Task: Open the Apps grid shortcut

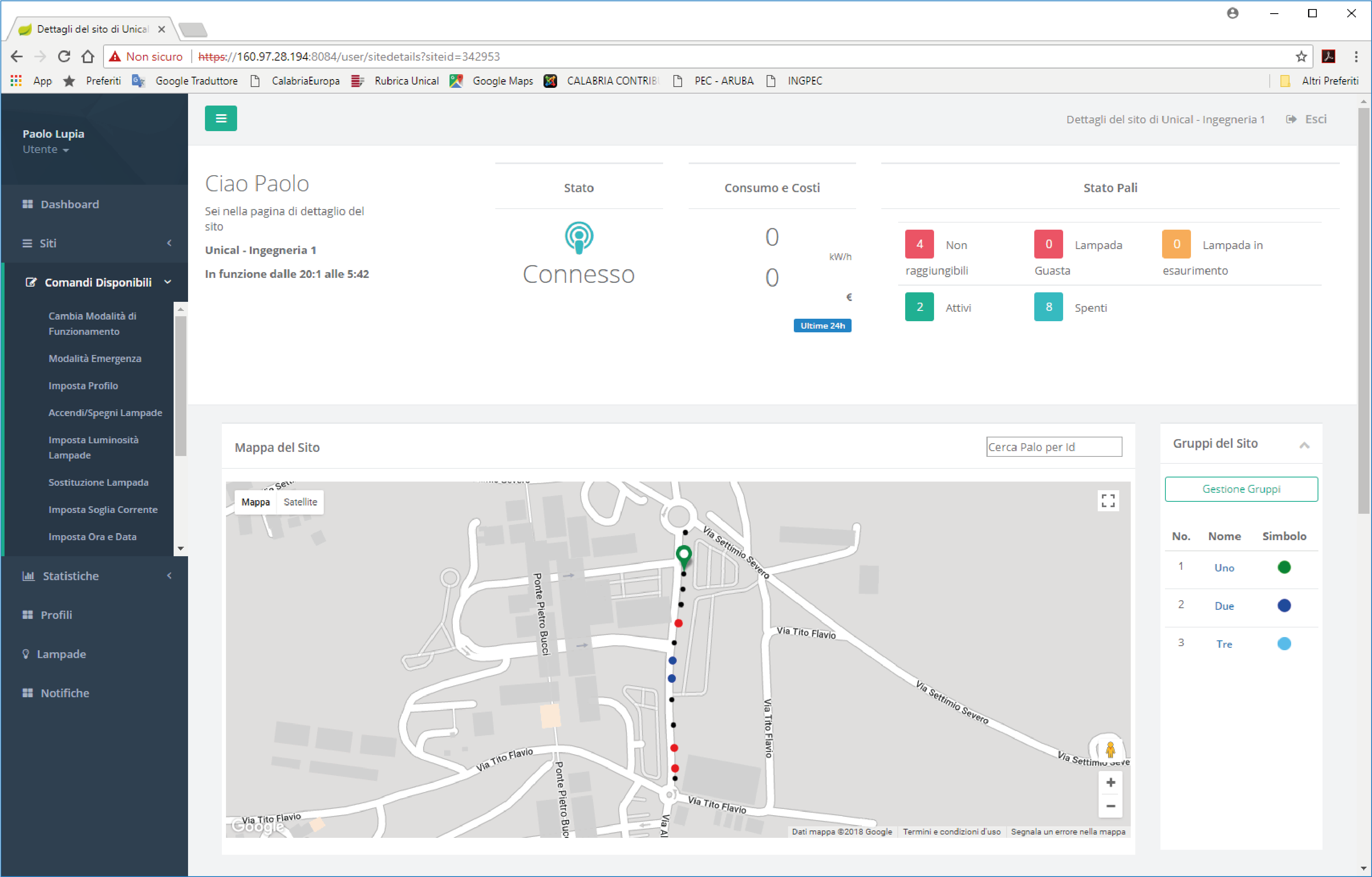Action: 31,81
